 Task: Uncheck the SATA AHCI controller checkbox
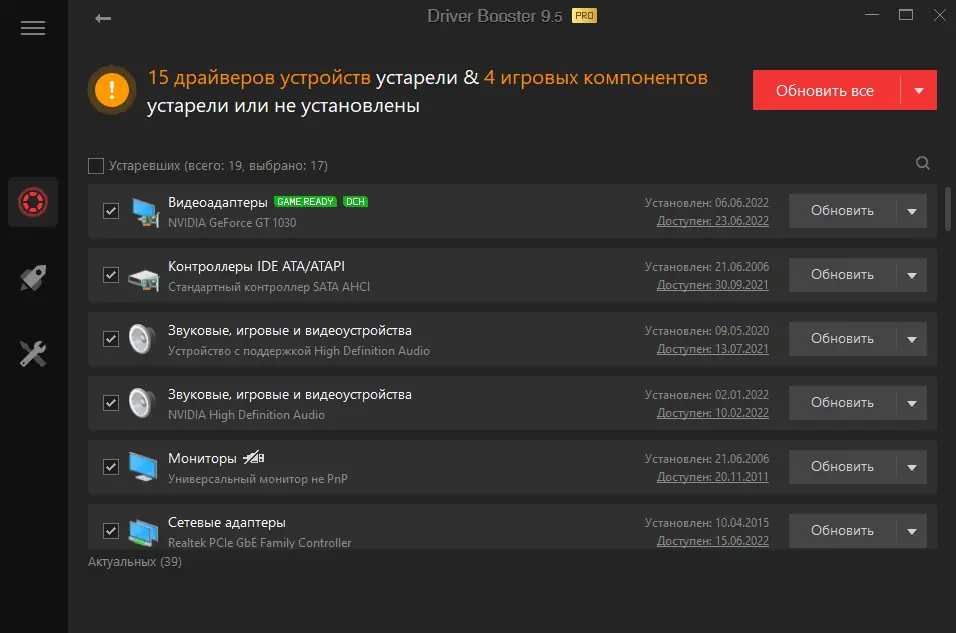111,275
